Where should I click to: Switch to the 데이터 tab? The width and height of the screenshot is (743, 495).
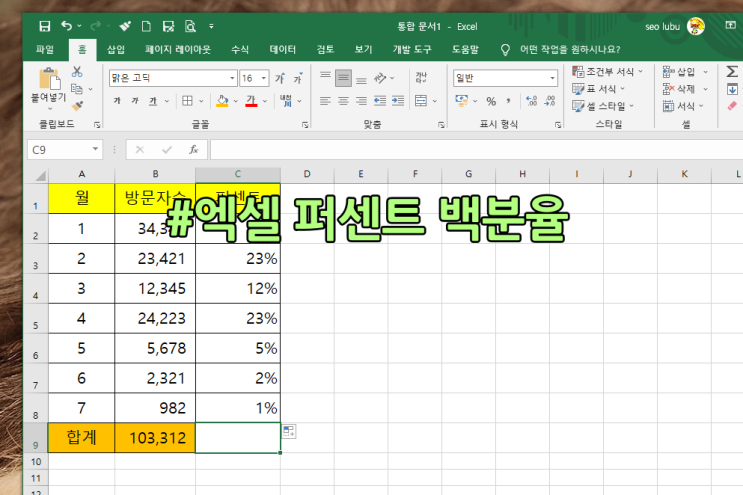pyautogui.click(x=283, y=50)
